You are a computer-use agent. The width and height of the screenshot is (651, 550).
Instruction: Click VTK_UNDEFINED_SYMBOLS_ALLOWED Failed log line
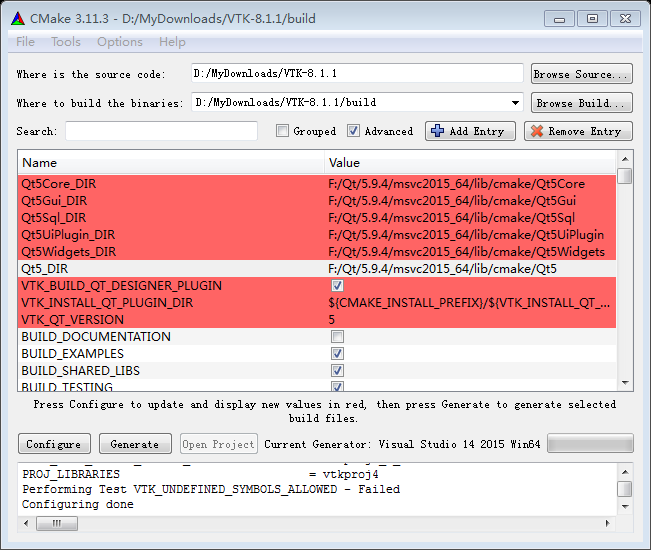coord(211,489)
